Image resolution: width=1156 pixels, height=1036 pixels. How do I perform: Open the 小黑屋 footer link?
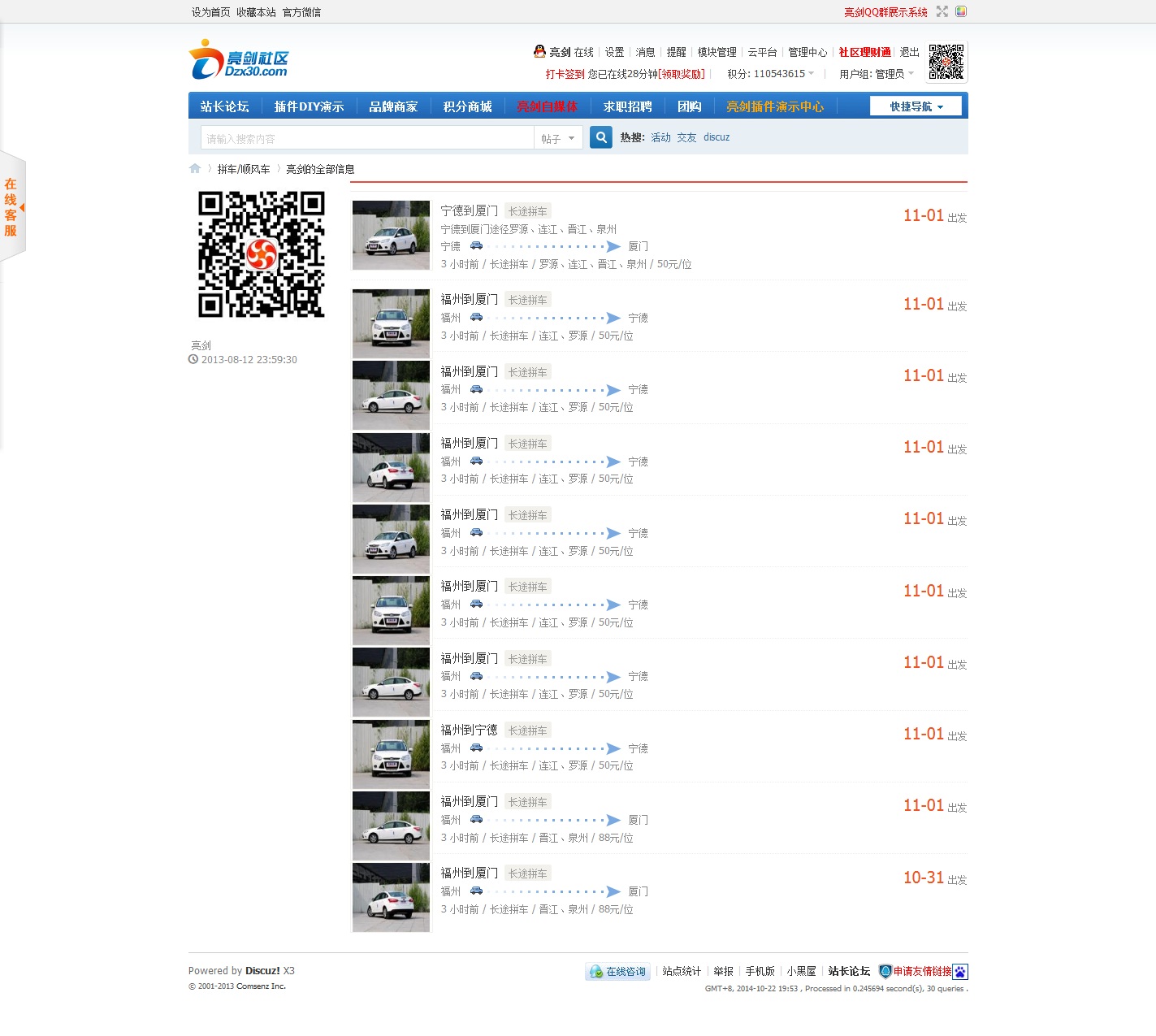(x=802, y=971)
